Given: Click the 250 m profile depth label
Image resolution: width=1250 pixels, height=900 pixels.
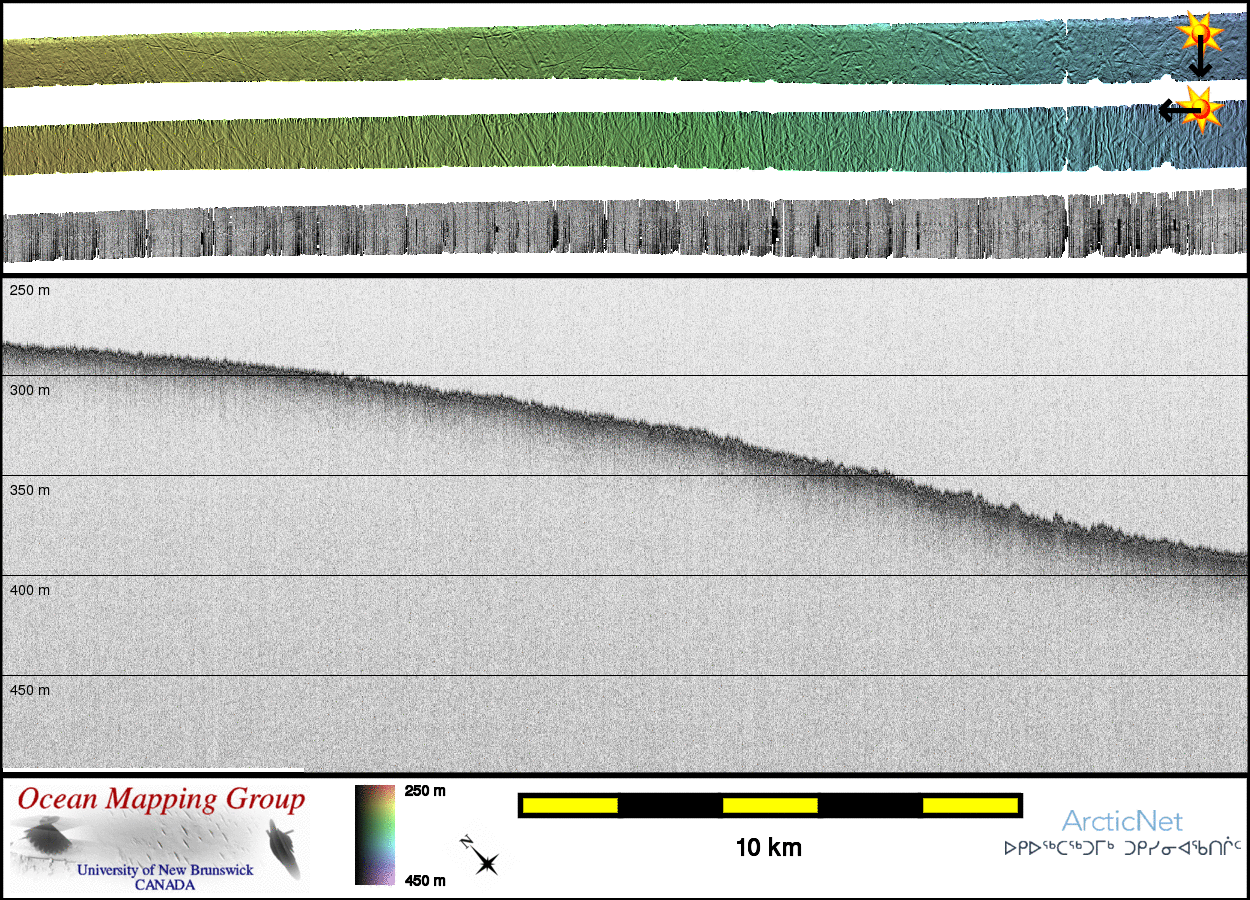Looking at the screenshot, I should point(29,290).
